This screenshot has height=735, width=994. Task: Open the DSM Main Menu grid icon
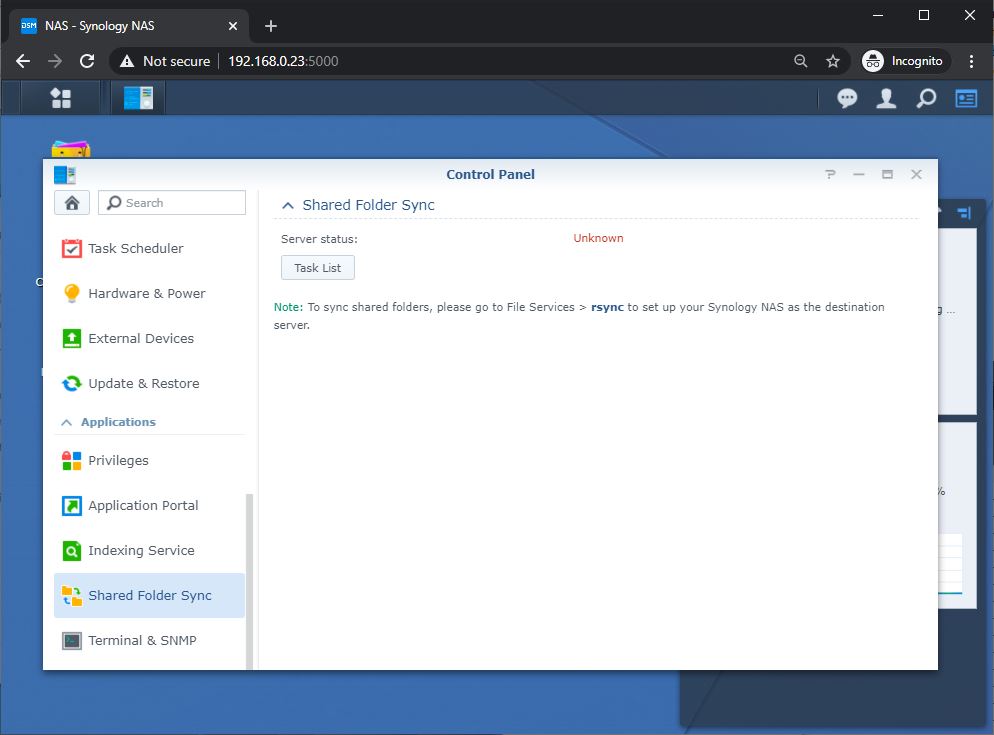(x=61, y=98)
